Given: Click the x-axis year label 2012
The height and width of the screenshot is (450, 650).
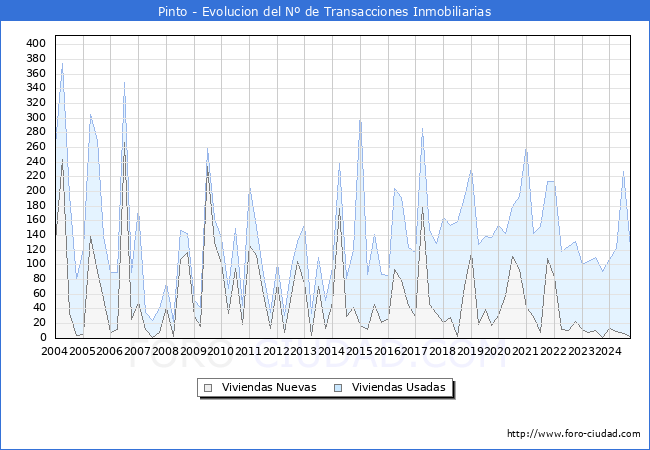Looking at the screenshot, I should (x=276, y=351).
